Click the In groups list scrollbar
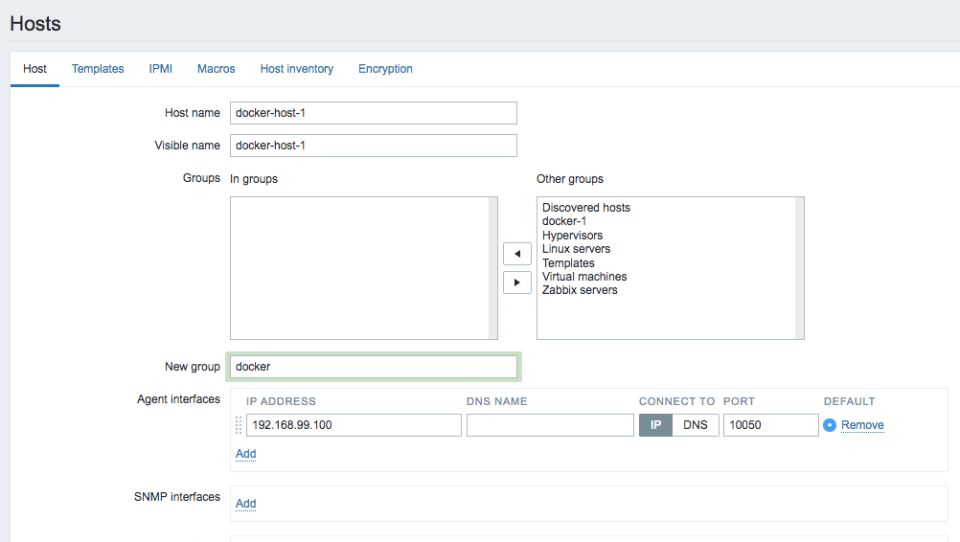 [493, 268]
